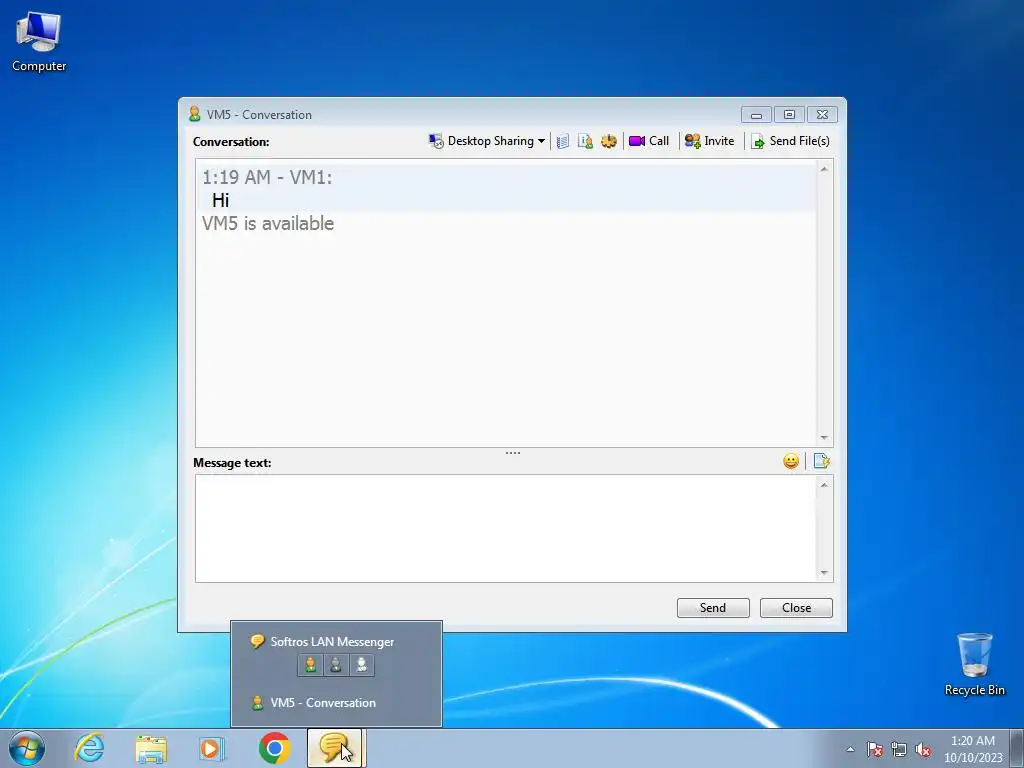This screenshot has height=768, width=1024.
Task: Set status to available with green user icon
Action: [x=310, y=665]
